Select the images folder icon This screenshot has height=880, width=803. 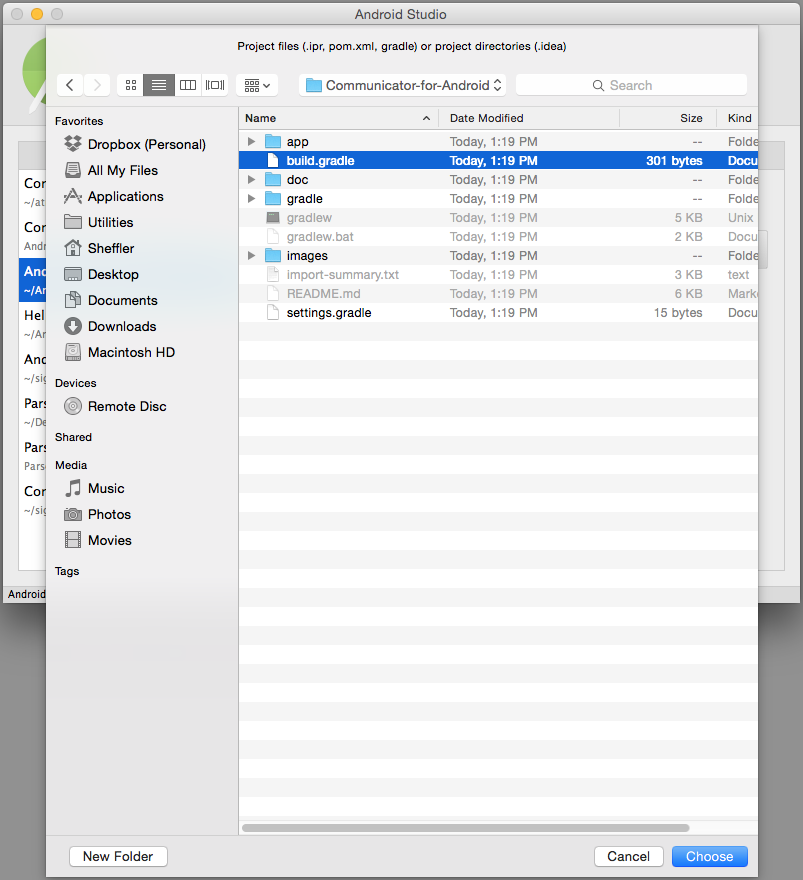click(273, 255)
